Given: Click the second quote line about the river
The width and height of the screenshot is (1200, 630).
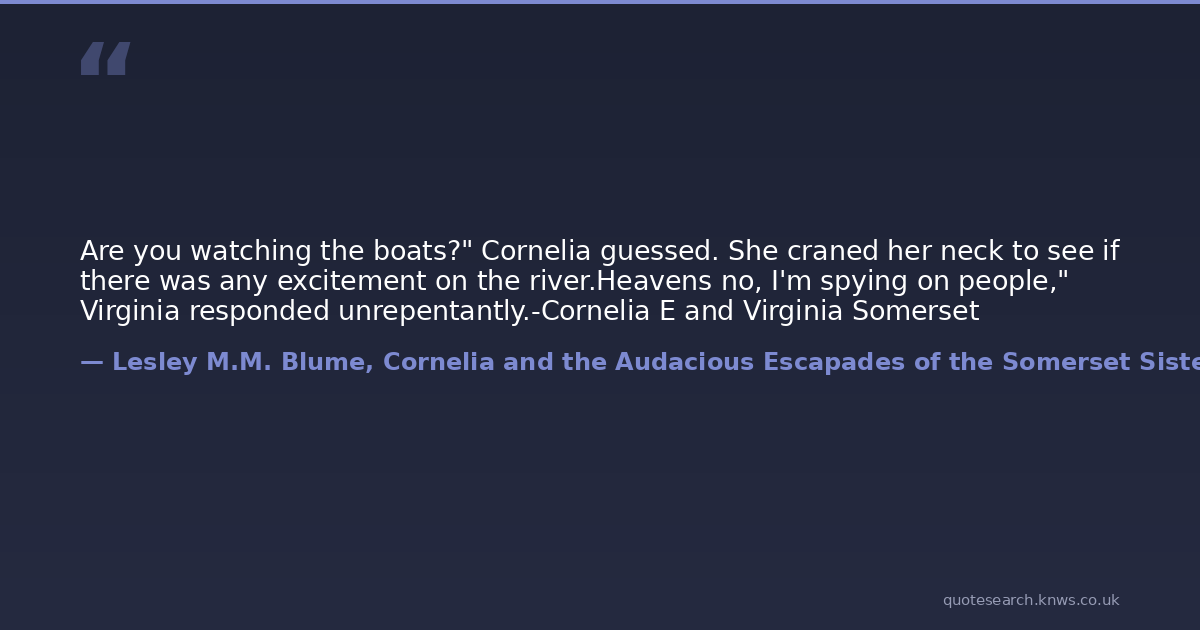Looking at the screenshot, I should 574,281.
